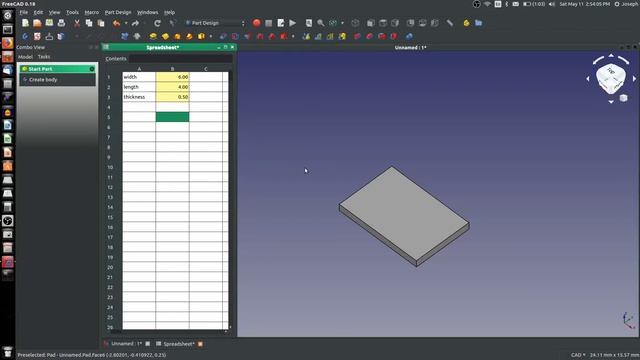Select cell with value 0.50
This screenshot has height=360, width=640.
(172, 97)
